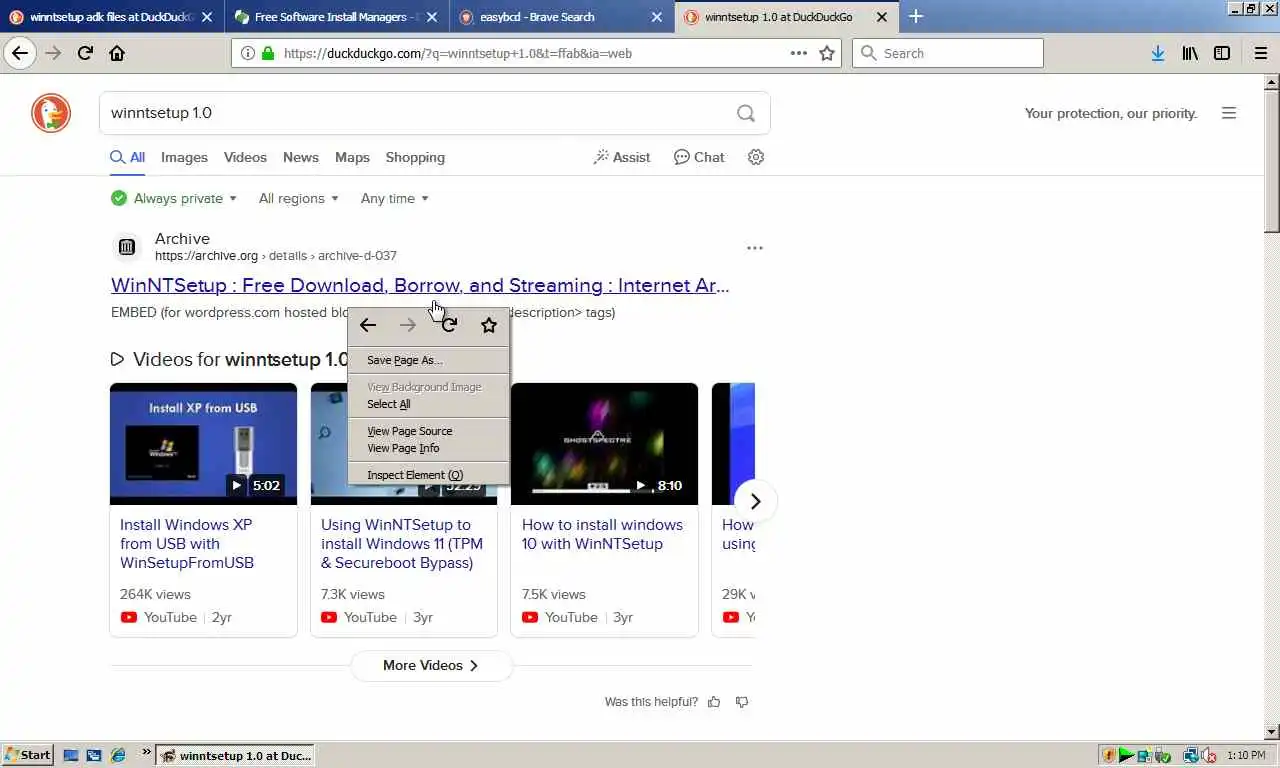Screen dimensions: 1280x768
Task: Close the winntsetup 1.0 browser tab
Action: point(881,17)
